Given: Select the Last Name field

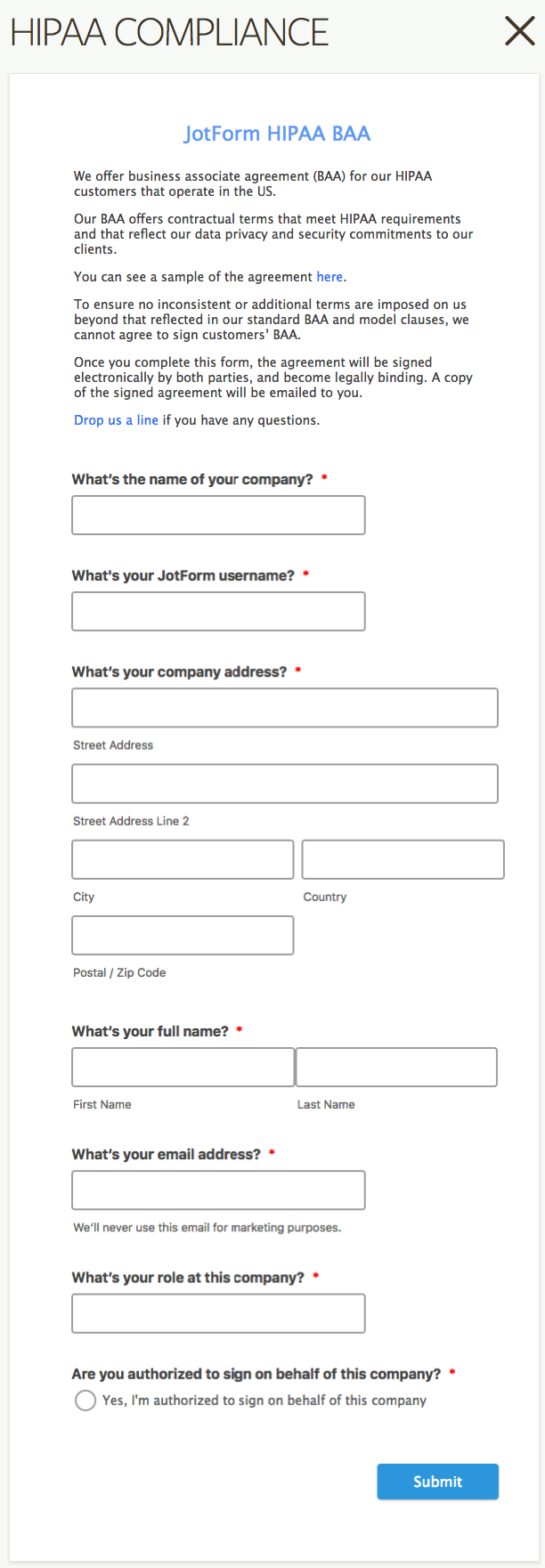Looking at the screenshot, I should [x=396, y=1067].
